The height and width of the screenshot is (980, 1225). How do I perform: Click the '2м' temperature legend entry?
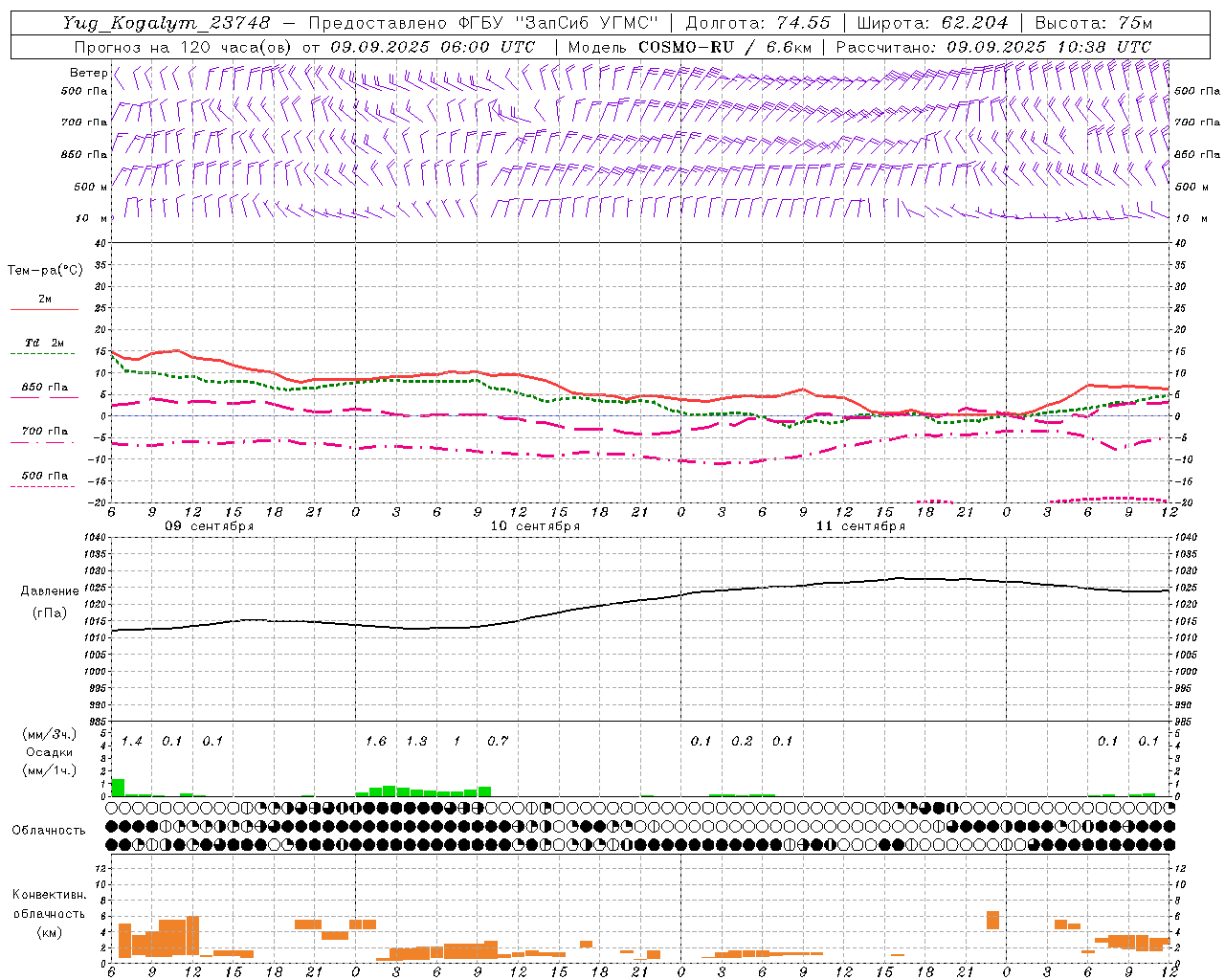point(45,299)
